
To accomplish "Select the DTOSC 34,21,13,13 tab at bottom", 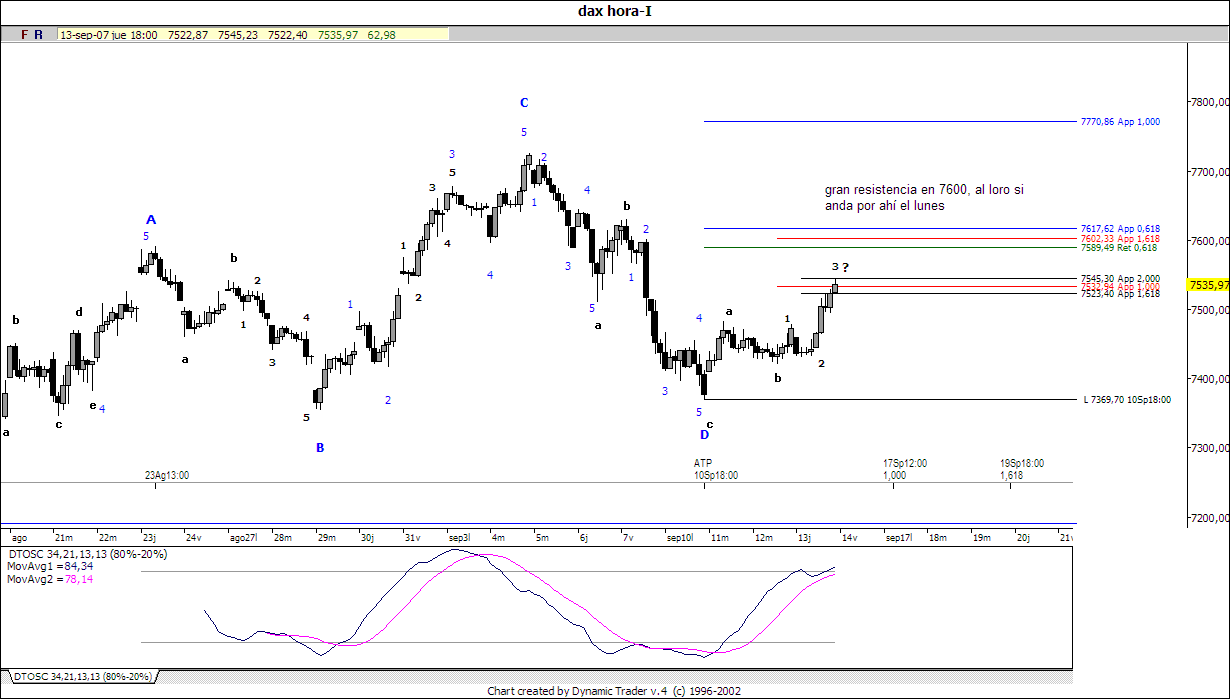I will pos(82,676).
